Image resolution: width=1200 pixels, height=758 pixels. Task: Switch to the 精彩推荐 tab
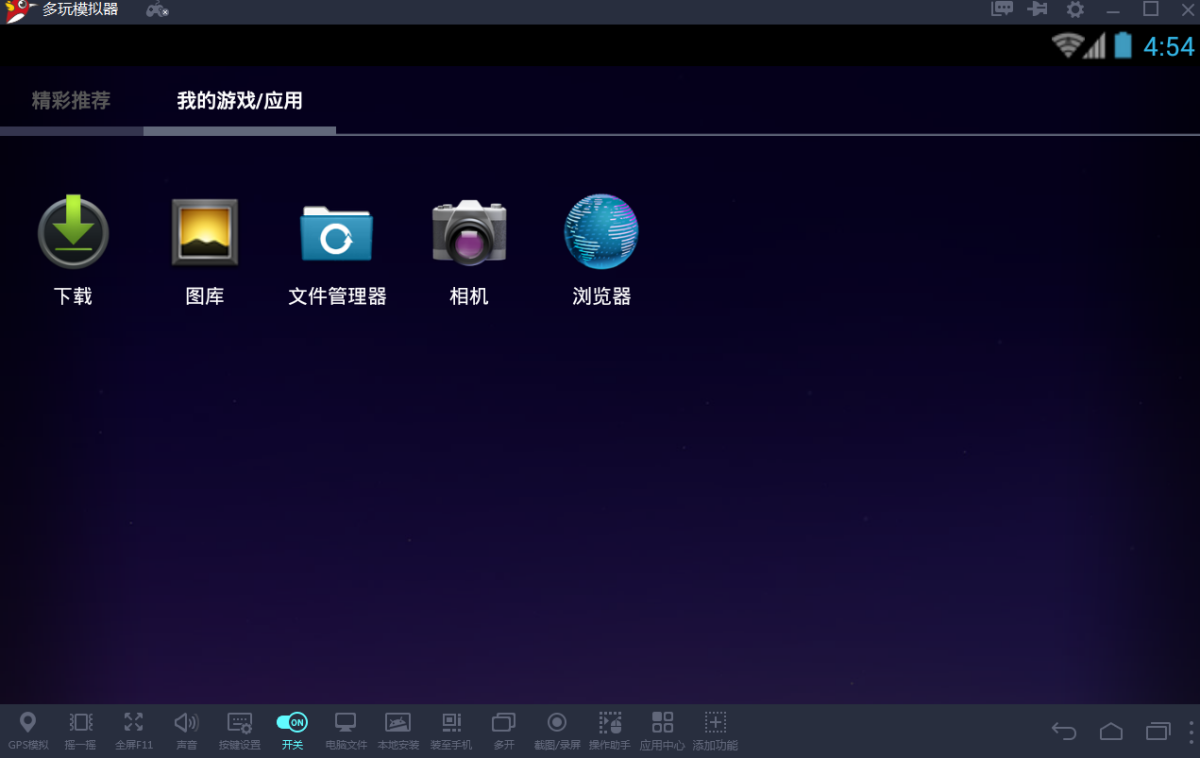tap(71, 101)
